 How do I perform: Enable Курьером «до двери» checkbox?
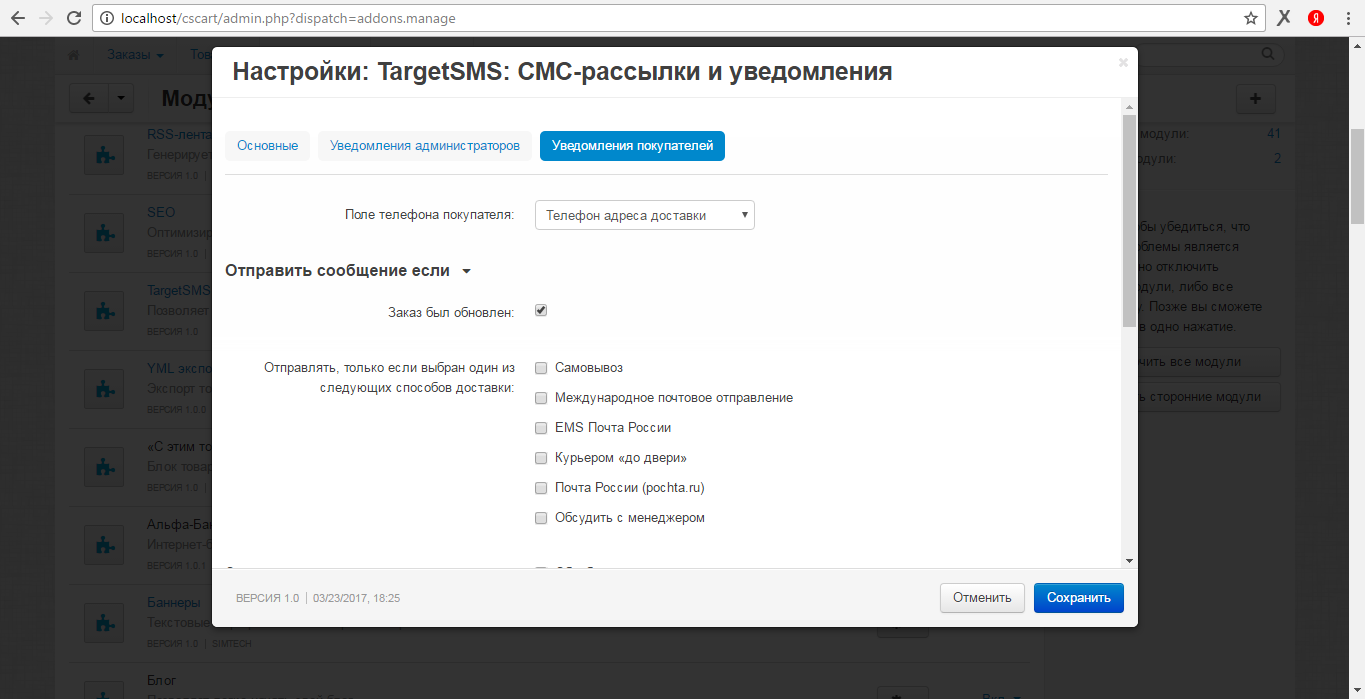click(x=541, y=458)
